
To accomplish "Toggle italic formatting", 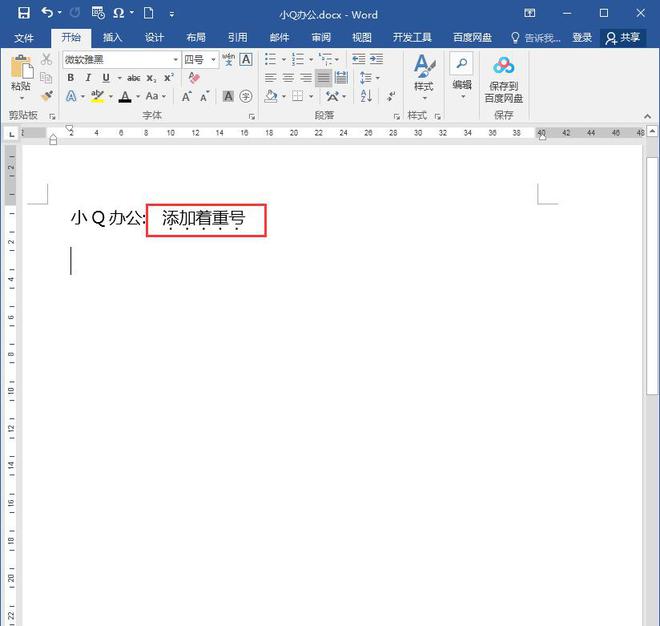I will pos(88,78).
